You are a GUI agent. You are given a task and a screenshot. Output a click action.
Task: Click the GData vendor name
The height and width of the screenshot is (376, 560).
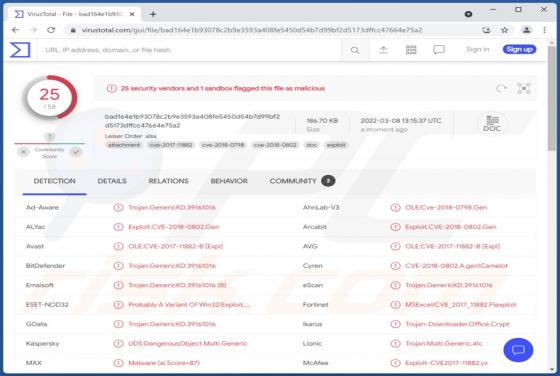coord(36,324)
